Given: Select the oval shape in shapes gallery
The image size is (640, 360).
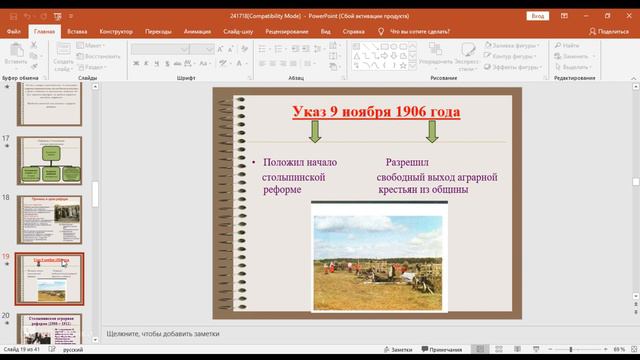Looking at the screenshot, I should point(393,47).
